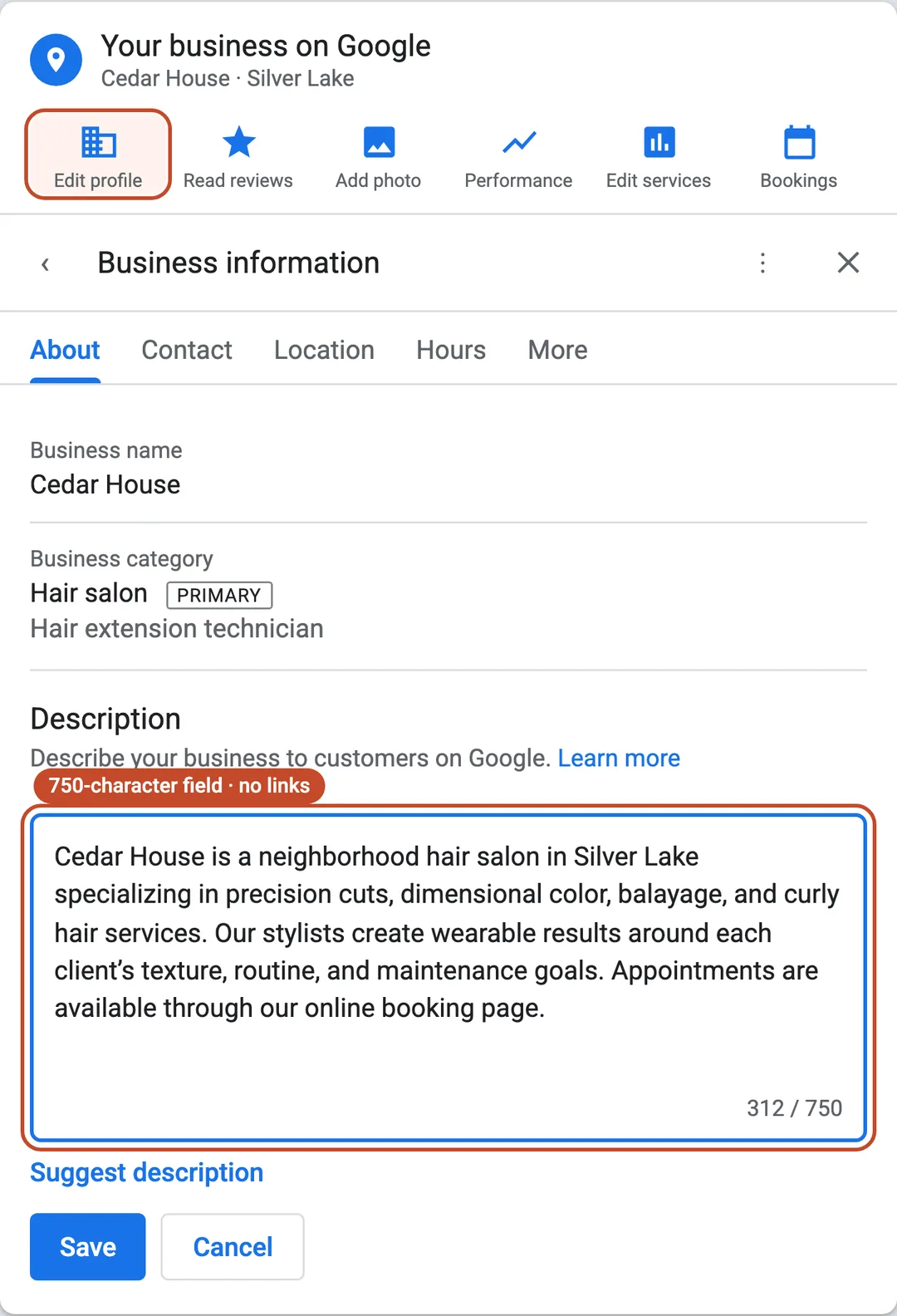Click the Business category label
897x1316 pixels.
coord(122,559)
